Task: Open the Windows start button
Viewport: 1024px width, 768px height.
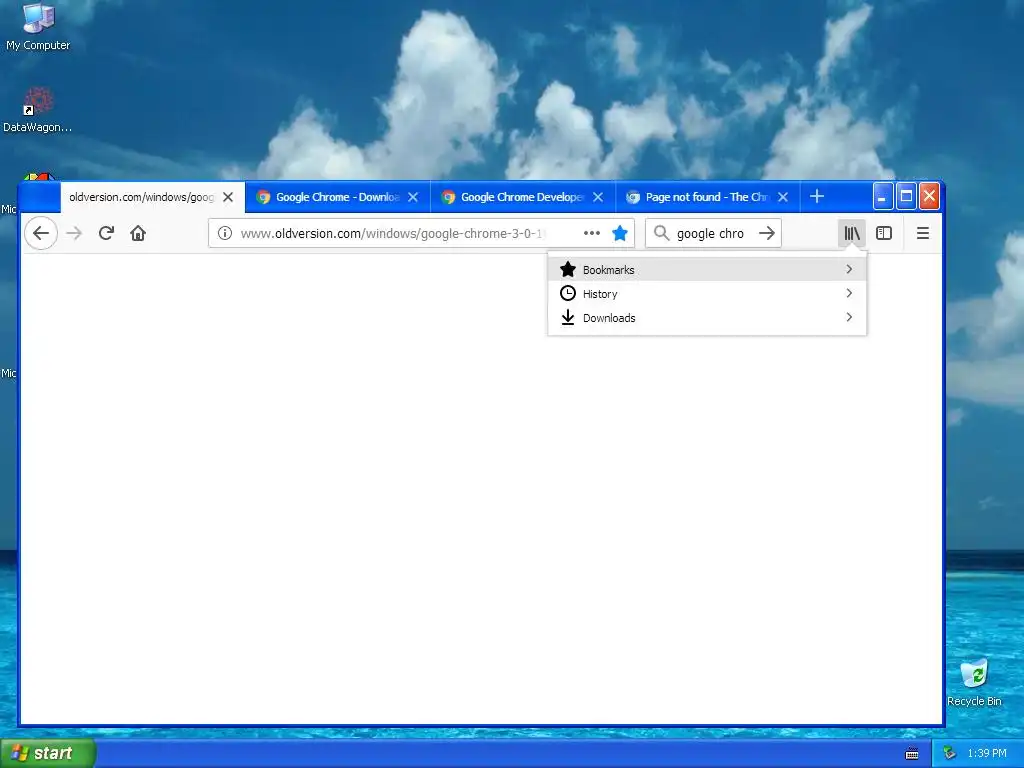Action: (x=48, y=753)
